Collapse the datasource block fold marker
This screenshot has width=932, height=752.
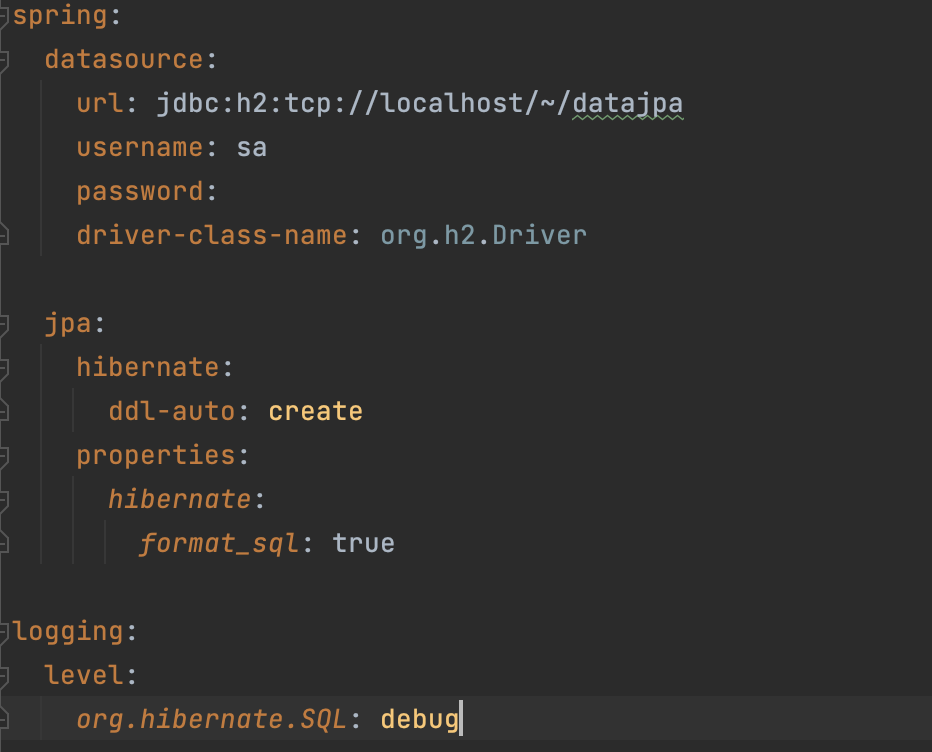(x=3, y=60)
